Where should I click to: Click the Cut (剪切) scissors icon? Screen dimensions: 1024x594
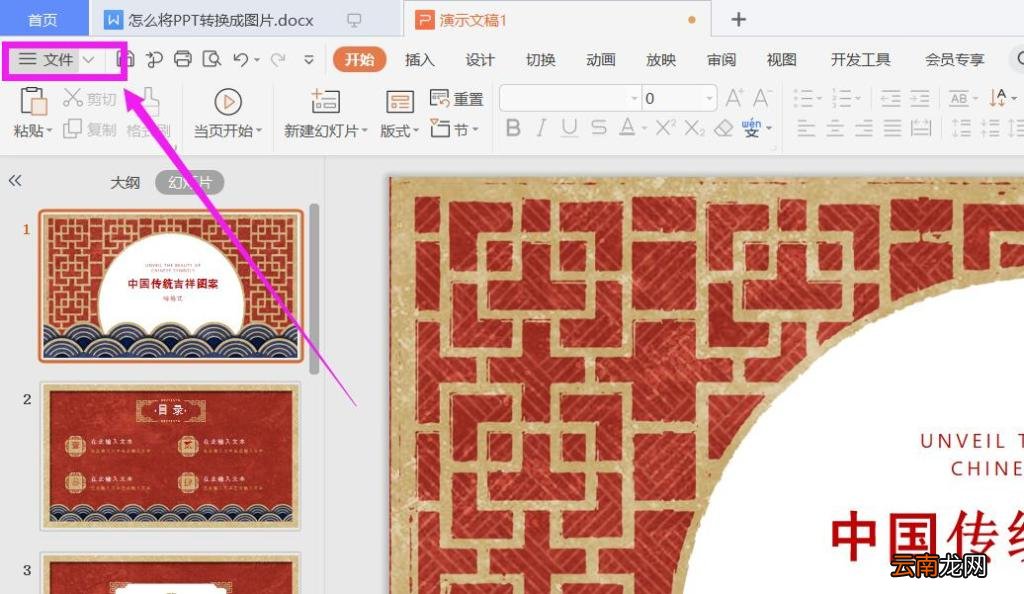click(72, 98)
